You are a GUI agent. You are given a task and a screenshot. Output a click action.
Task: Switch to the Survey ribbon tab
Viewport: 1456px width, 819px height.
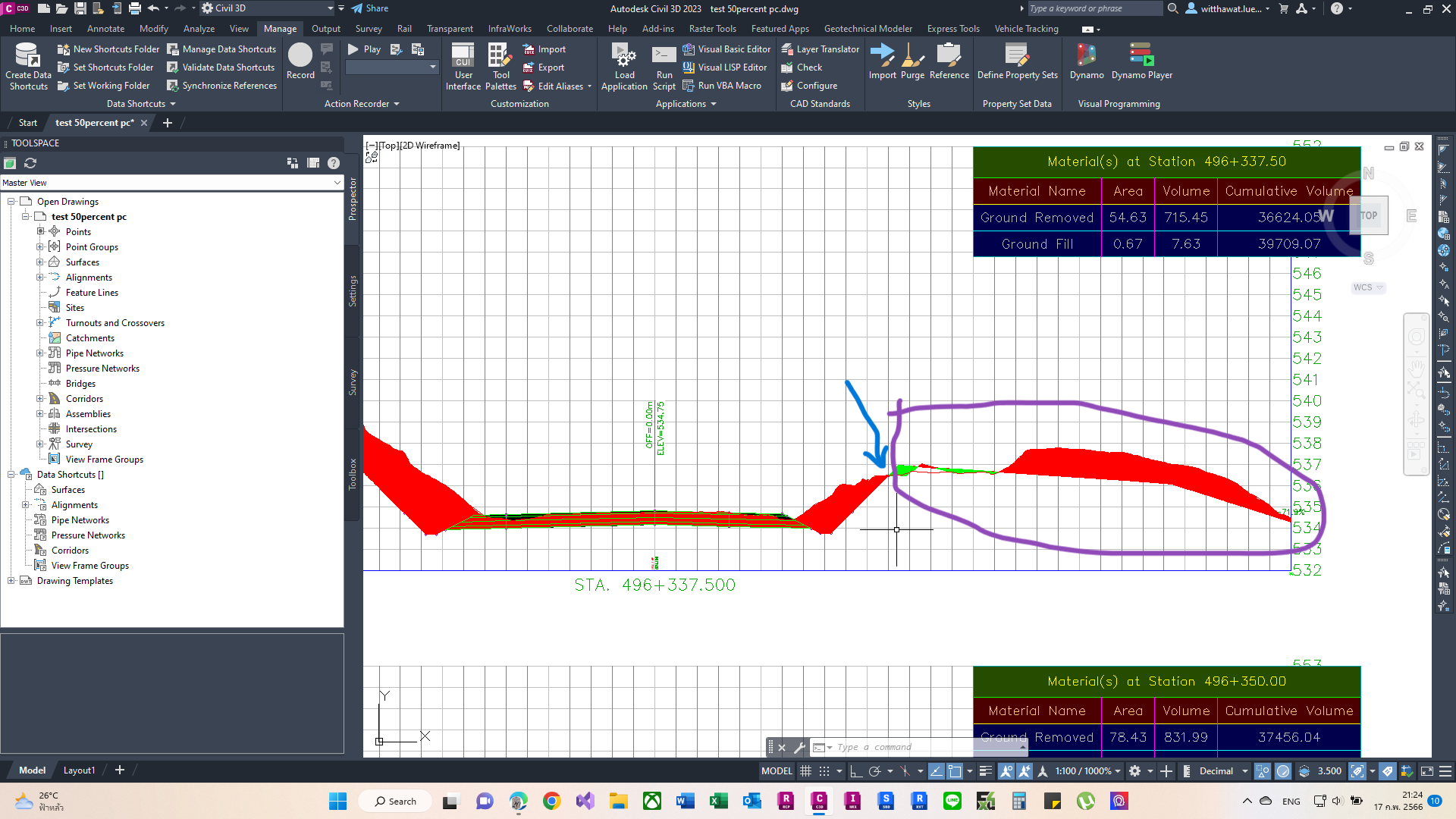click(369, 29)
